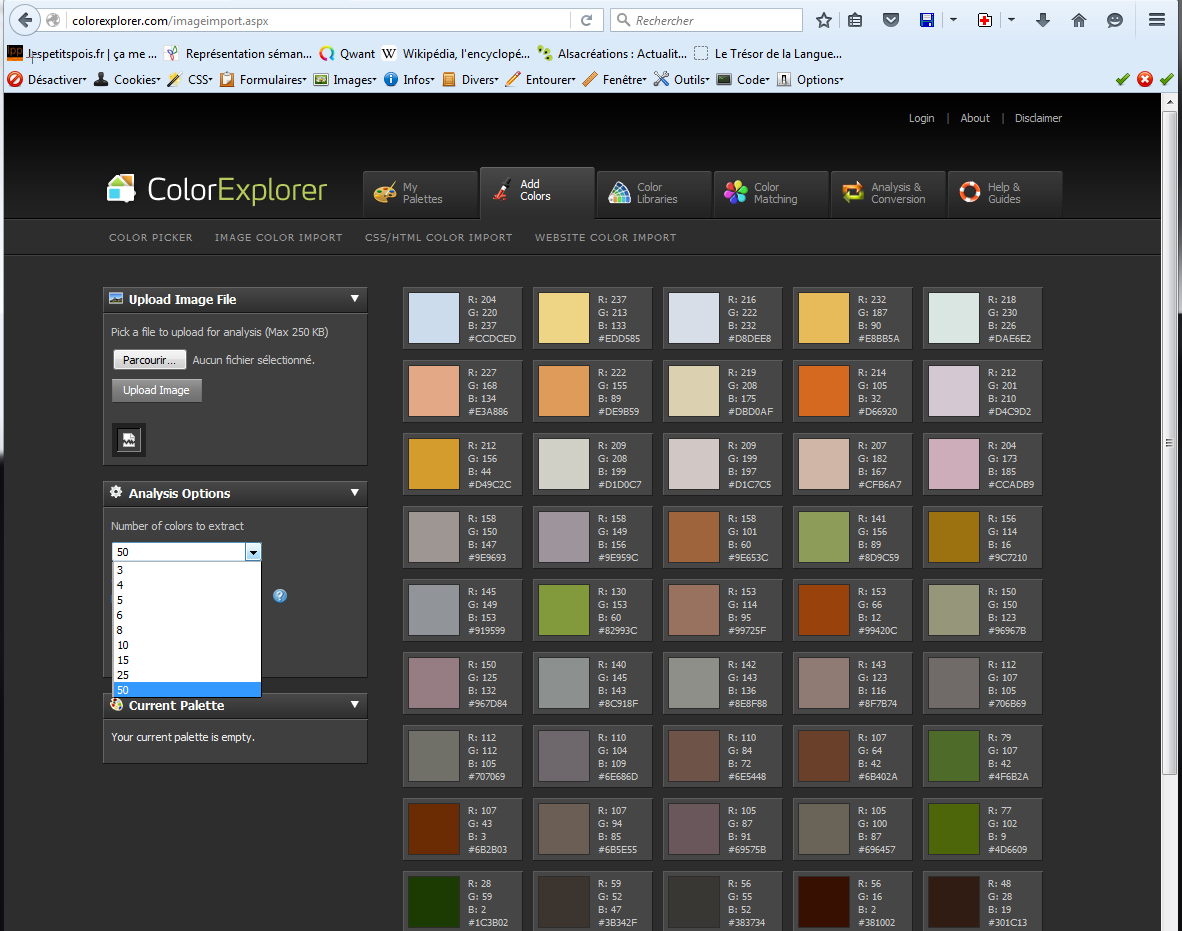This screenshot has width=1182, height=931.
Task: Select the #D66920 orange color swatch
Action: click(x=824, y=391)
